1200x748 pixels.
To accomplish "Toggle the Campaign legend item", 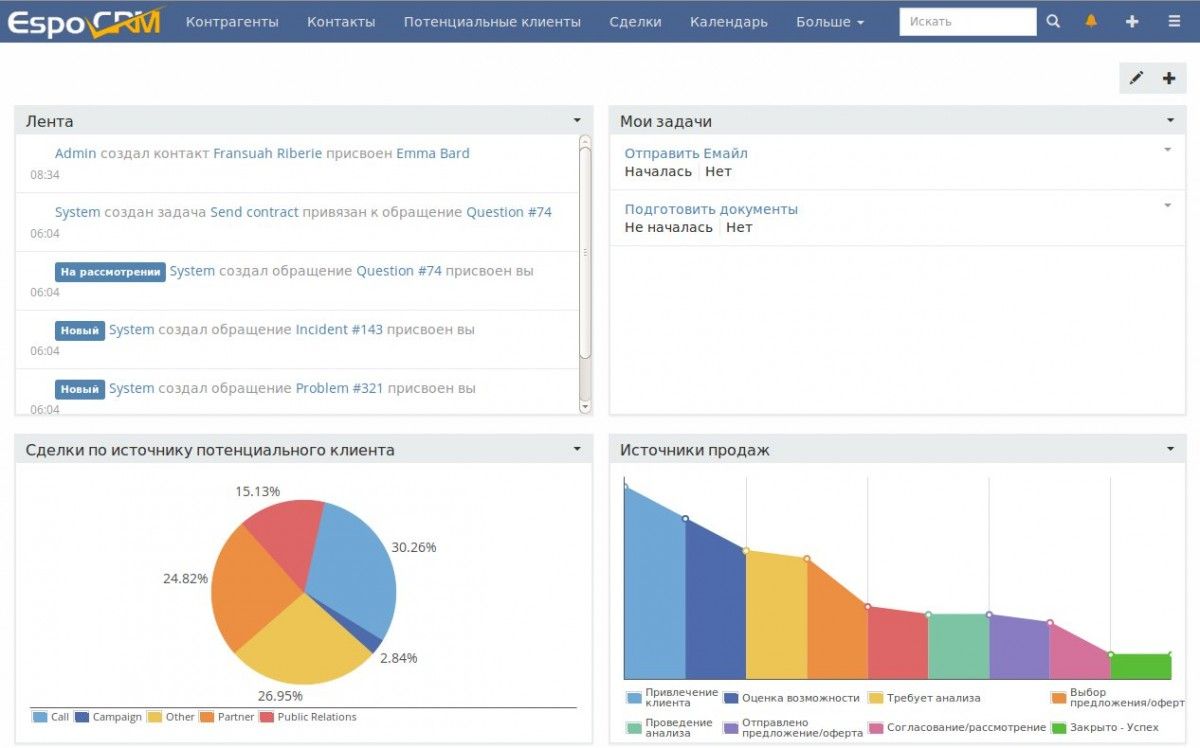I will click(108, 717).
